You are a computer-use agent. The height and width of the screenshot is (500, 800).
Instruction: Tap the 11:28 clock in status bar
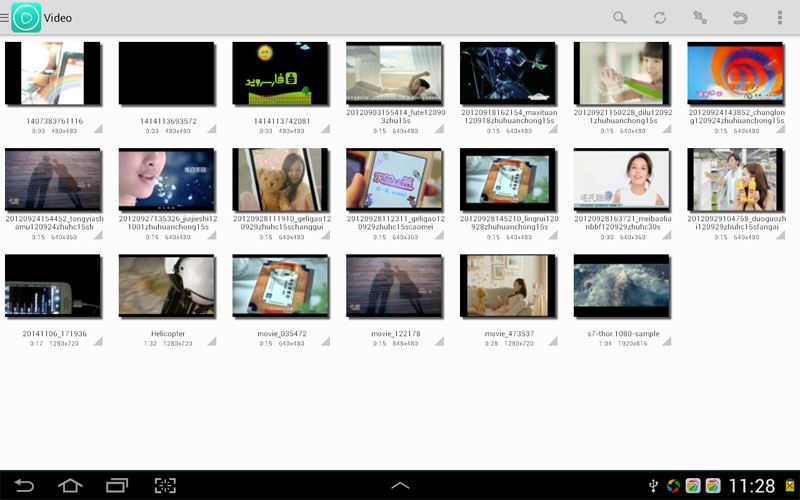click(752, 486)
